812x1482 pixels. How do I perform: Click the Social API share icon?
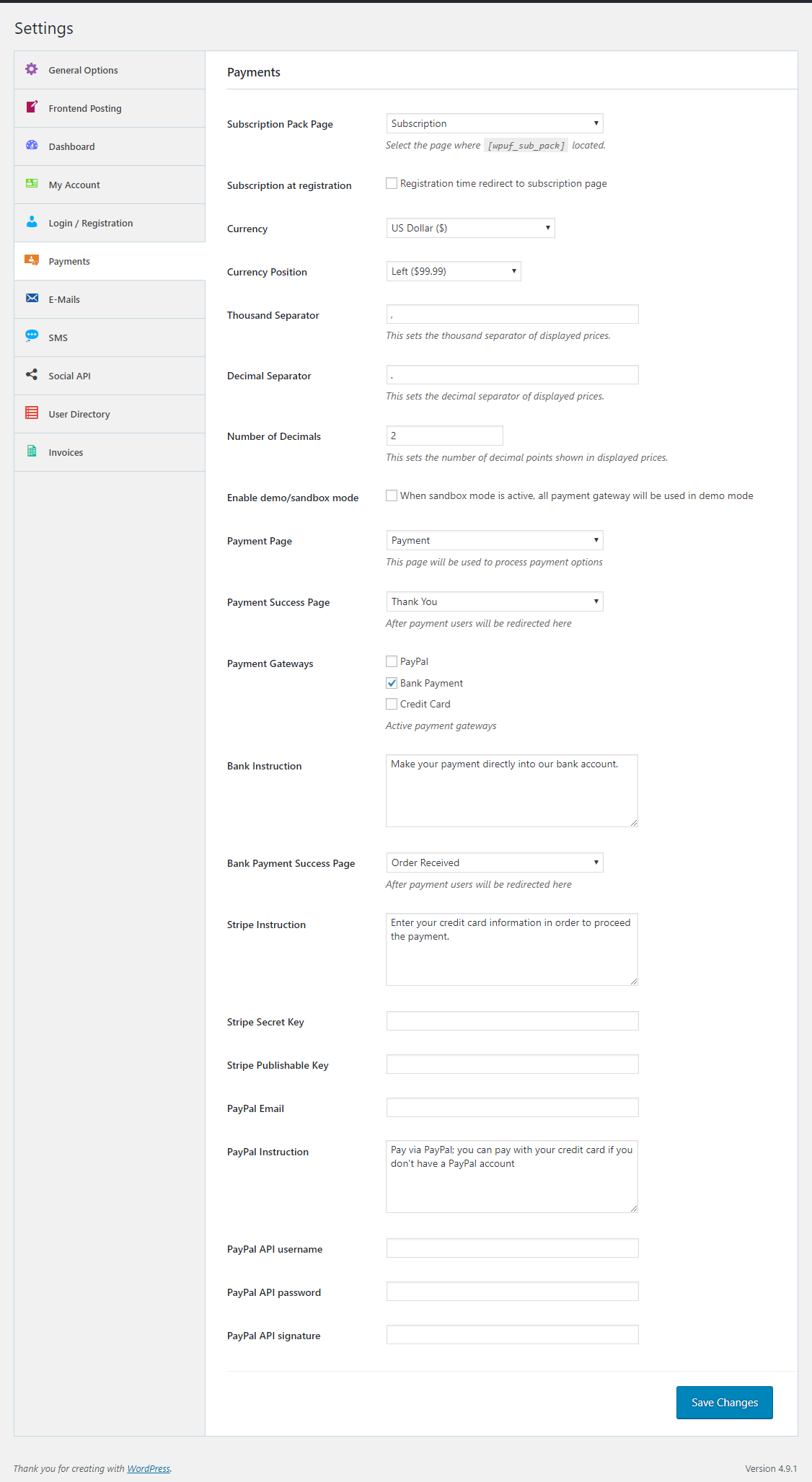pyautogui.click(x=32, y=375)
